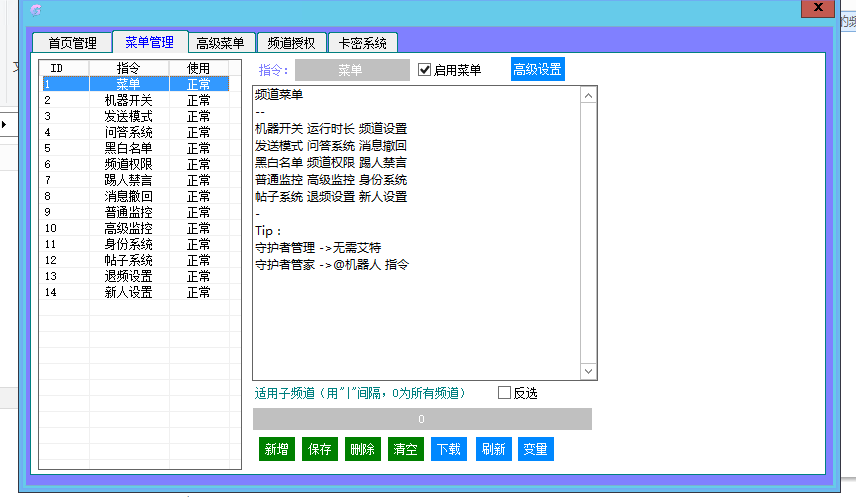Viewport: 856px width, 497px height.
Task: Select the 踢人禁言 row
Action: (135, 180)
